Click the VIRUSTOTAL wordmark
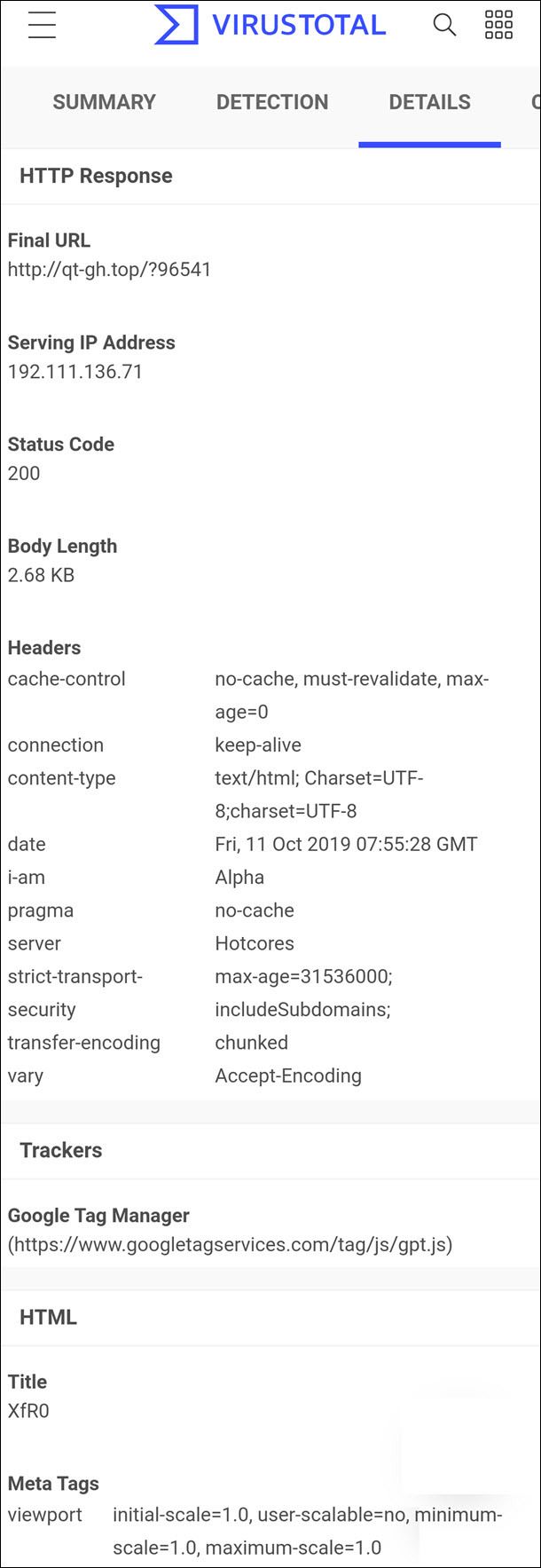The height and width of the screenshot is (1568, 541). pyautogui.click(x=299, y=25)
